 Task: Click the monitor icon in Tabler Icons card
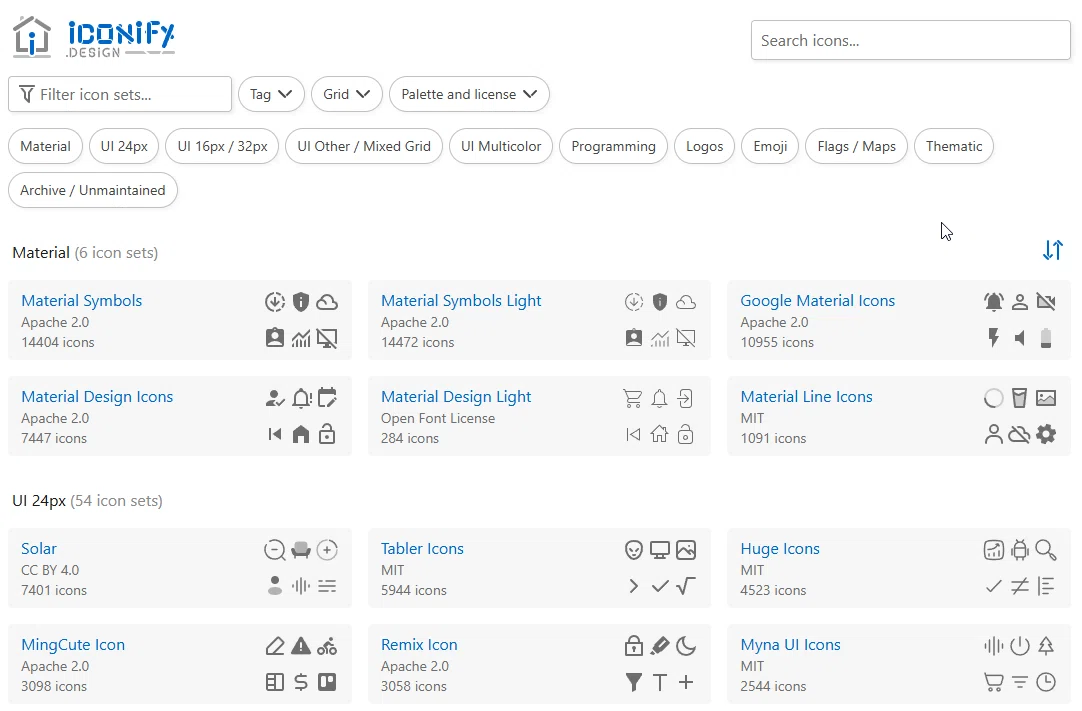pyautogui.click(x=660, y=550)
